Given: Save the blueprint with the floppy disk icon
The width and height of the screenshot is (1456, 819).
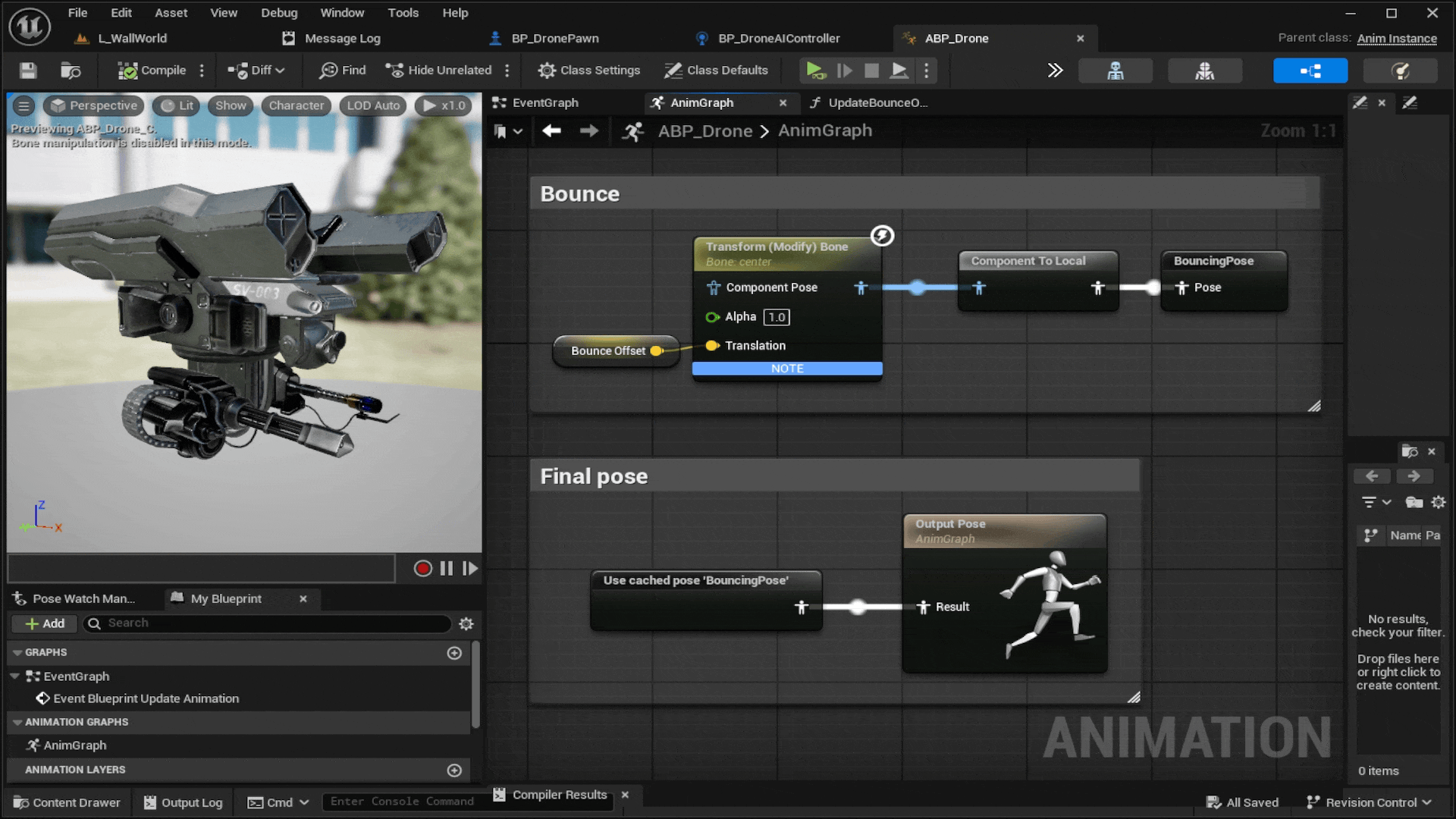Looking at the screenshot, I should pyautogui.click(x=28, y=71).
